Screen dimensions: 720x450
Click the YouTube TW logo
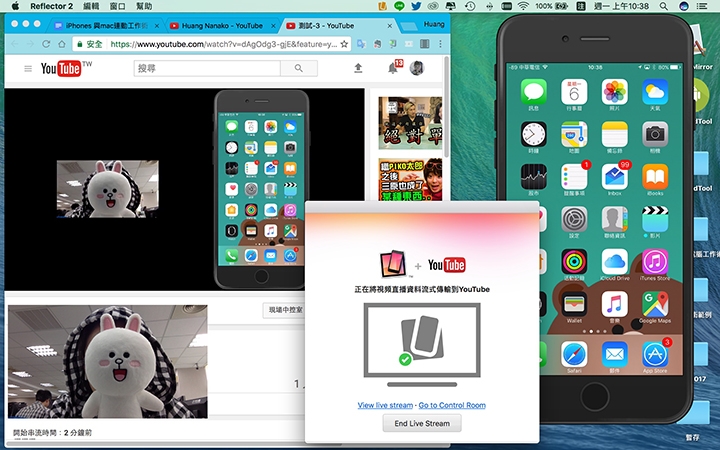(67, 68)
